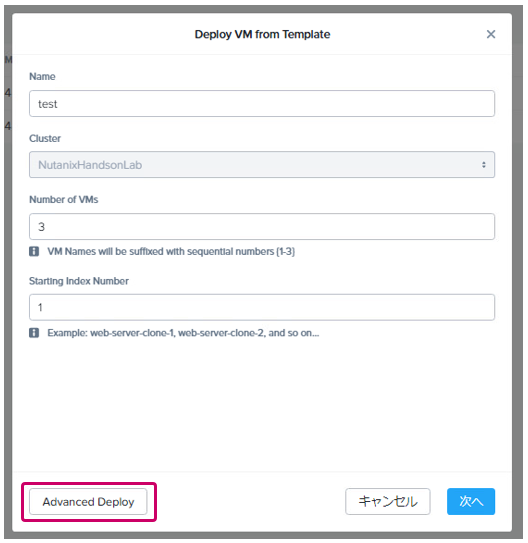The height and width of the screenshot is (543, 528).
Task: Click the Starting Index Number label
Action: 79,281
